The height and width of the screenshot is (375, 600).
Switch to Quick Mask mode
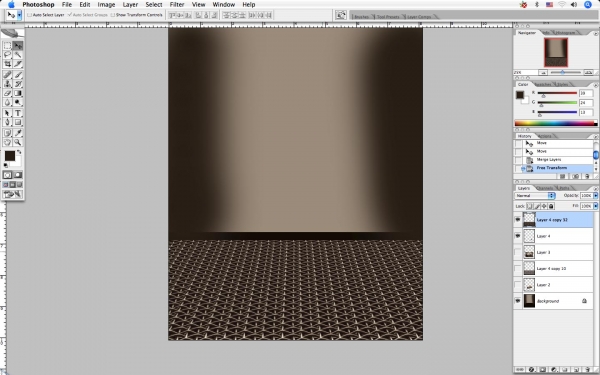18,175
